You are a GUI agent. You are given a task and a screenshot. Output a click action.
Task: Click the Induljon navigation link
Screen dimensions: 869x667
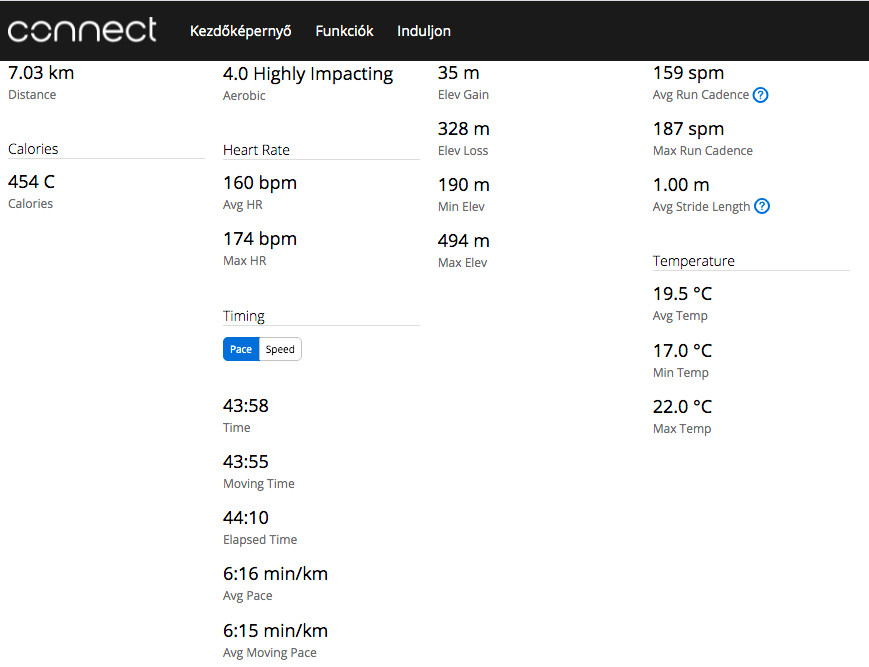tap(424, 31)
